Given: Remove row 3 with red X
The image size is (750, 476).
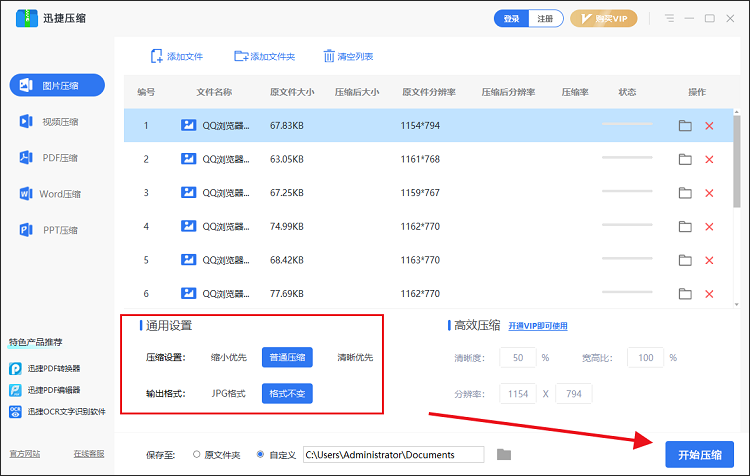Looking at the screenshot, I should tap(709, 193).
